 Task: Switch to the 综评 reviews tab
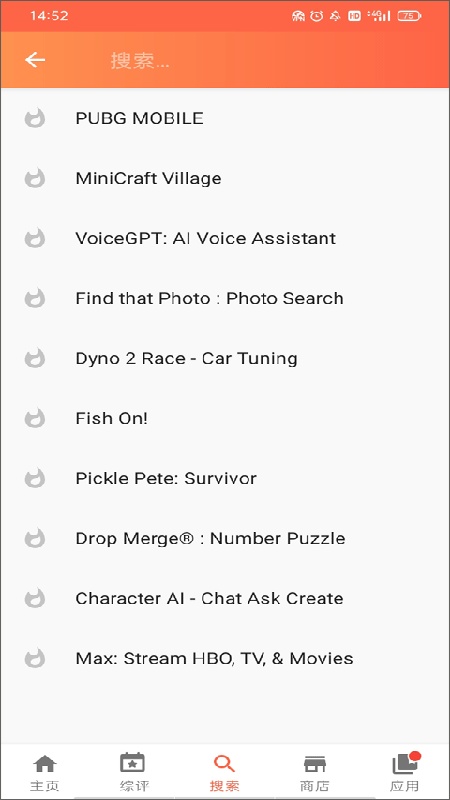pyautogui.click(x=135, y=772)
